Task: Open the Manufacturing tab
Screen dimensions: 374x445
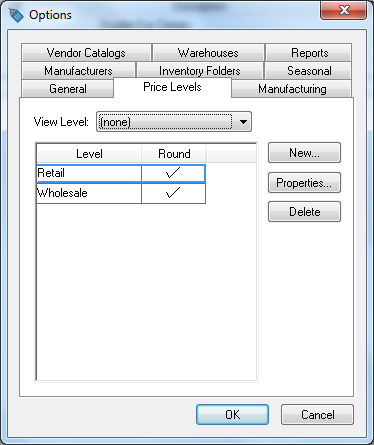Action: pos(292,88)
